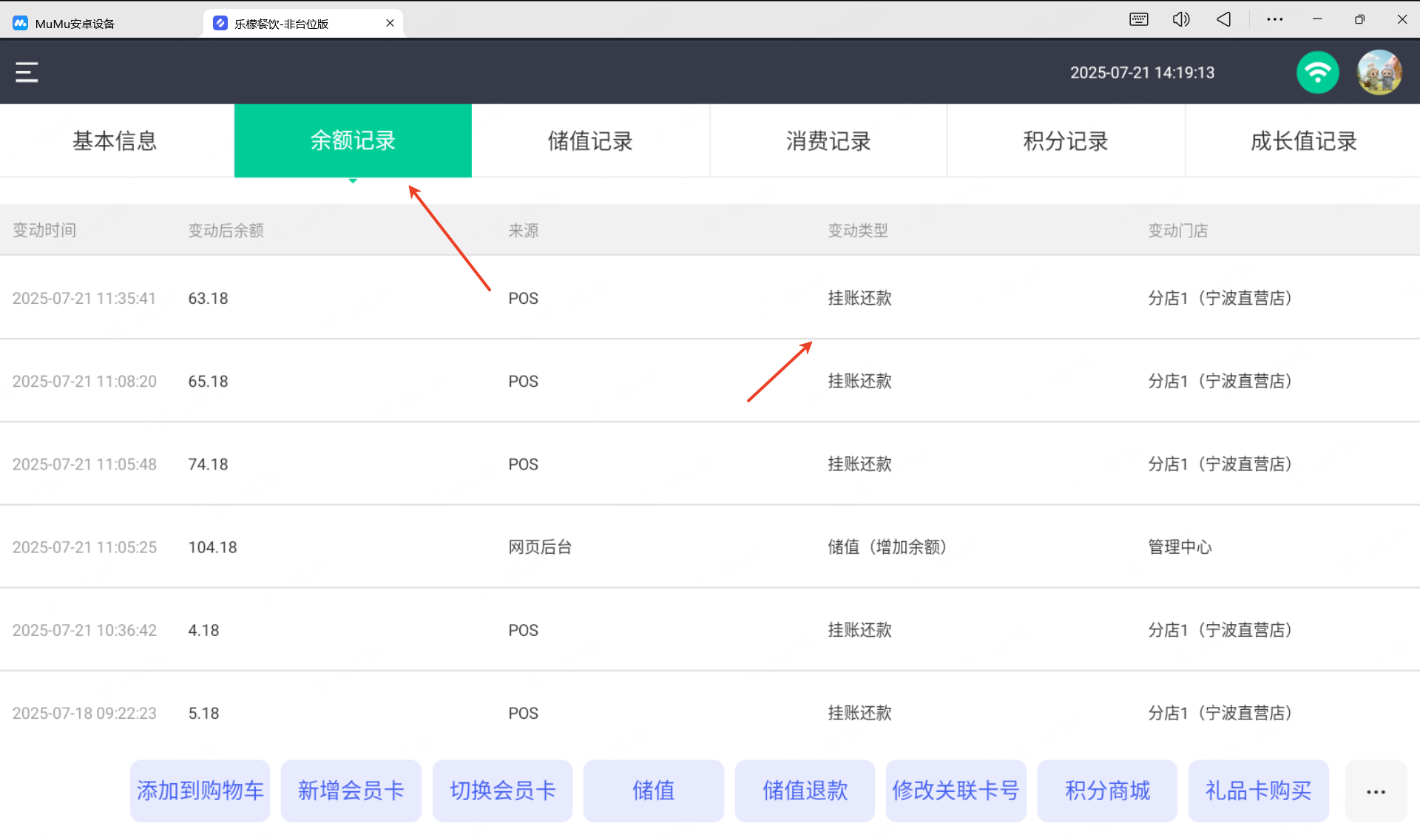Click the 管理中心 store cell

(1180, 546)
